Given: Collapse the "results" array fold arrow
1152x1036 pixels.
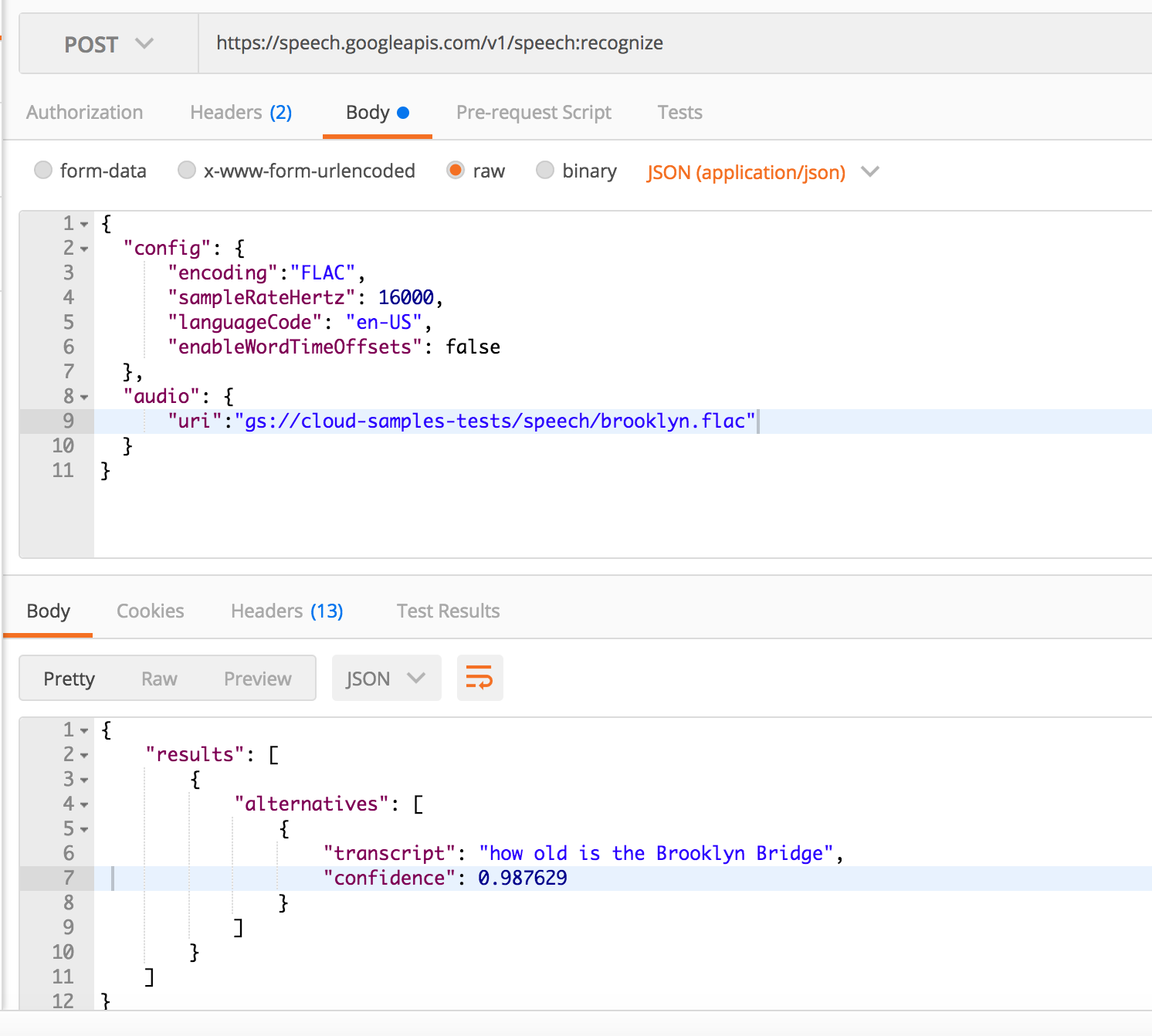Looking at the screenshot, I should click(84, 756).
